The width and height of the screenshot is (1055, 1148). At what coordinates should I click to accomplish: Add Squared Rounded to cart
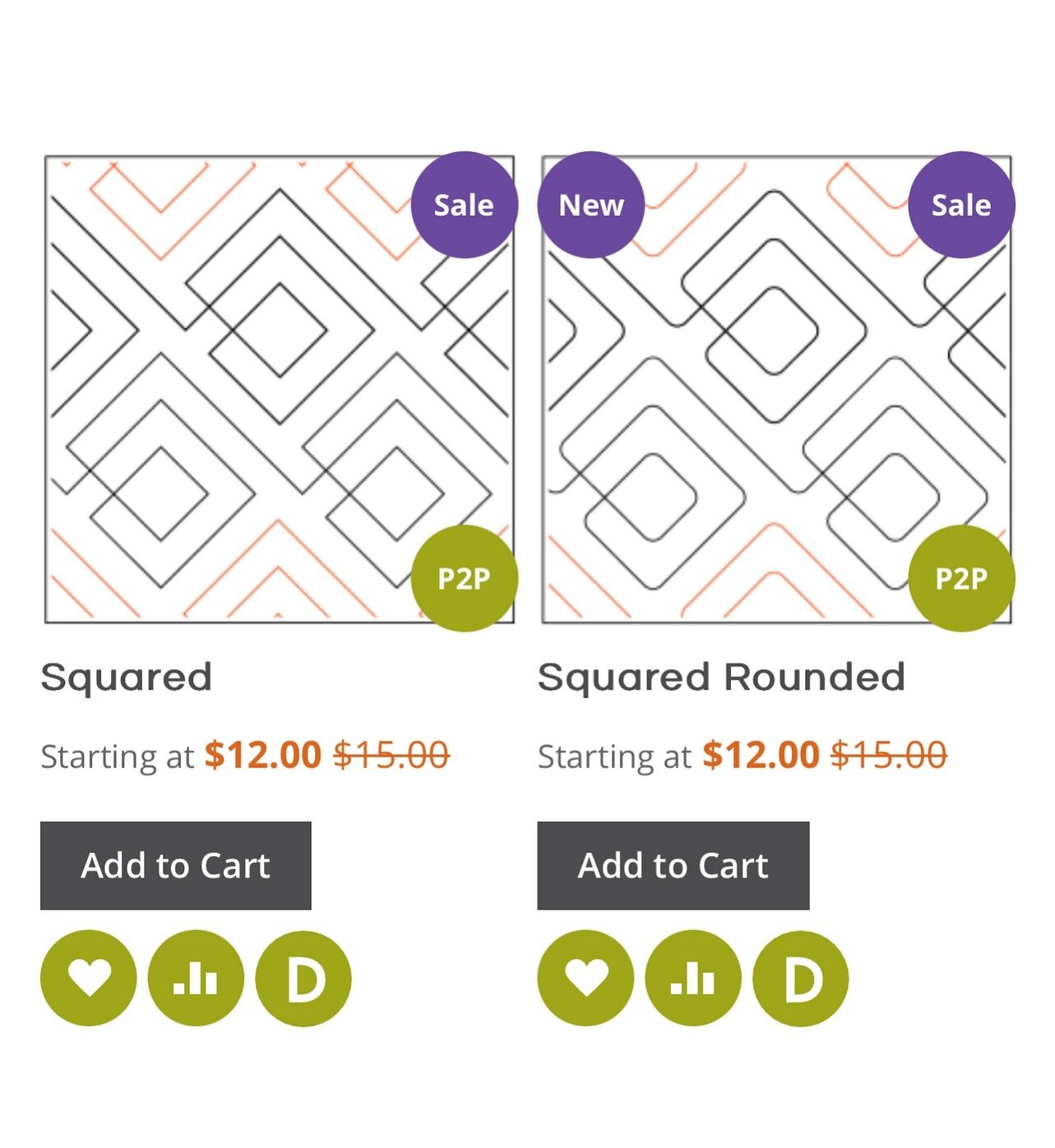tap(673, 865)
